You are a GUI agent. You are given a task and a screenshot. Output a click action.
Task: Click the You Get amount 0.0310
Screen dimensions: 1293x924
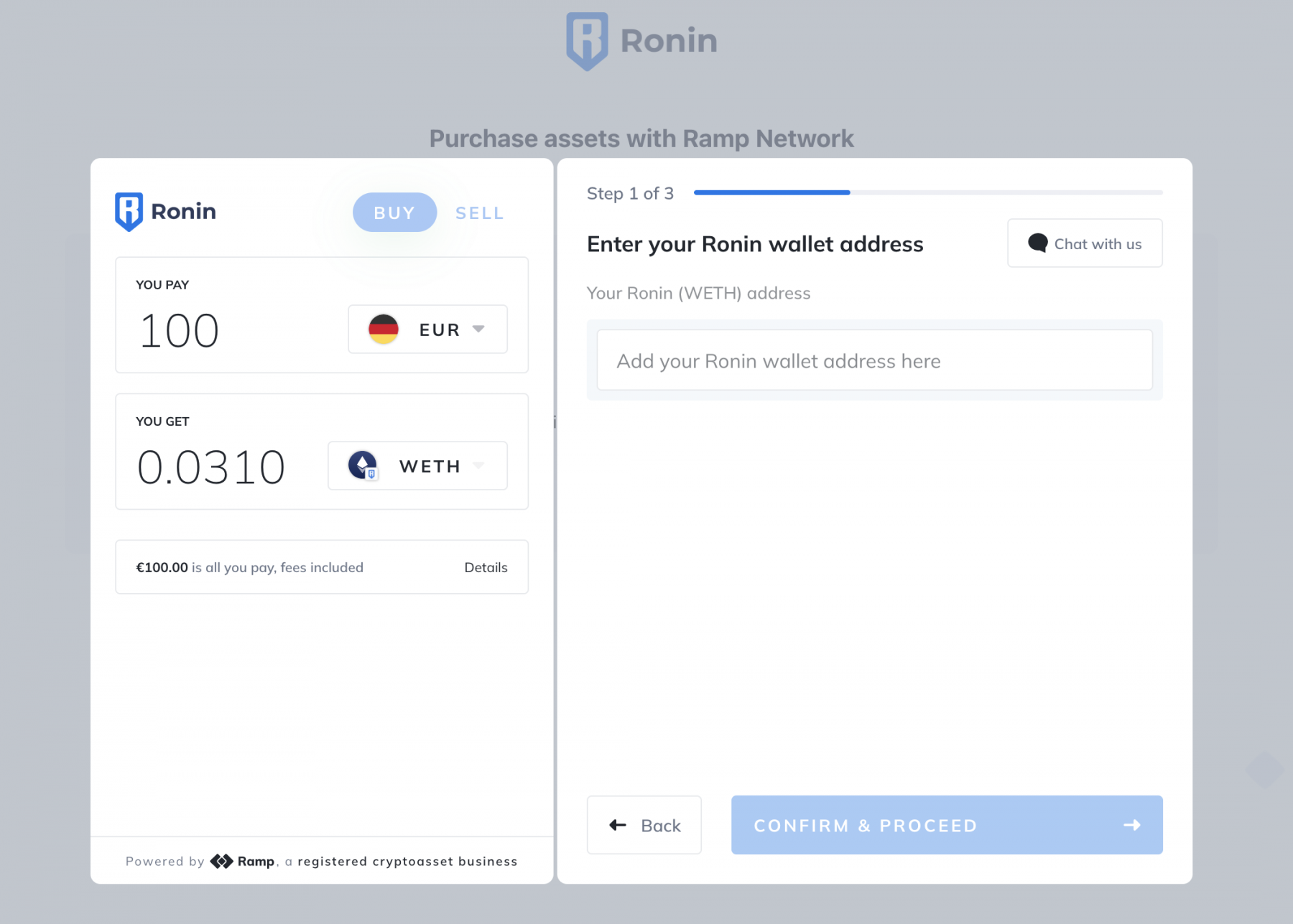point(211,467)
